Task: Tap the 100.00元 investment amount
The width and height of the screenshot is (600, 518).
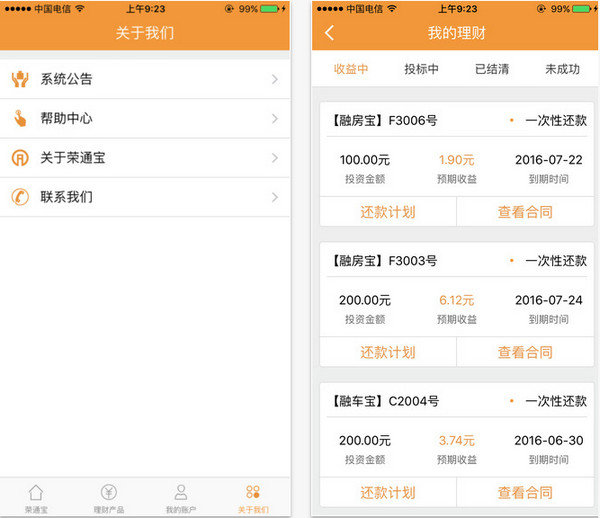Action: coord(365,160)
